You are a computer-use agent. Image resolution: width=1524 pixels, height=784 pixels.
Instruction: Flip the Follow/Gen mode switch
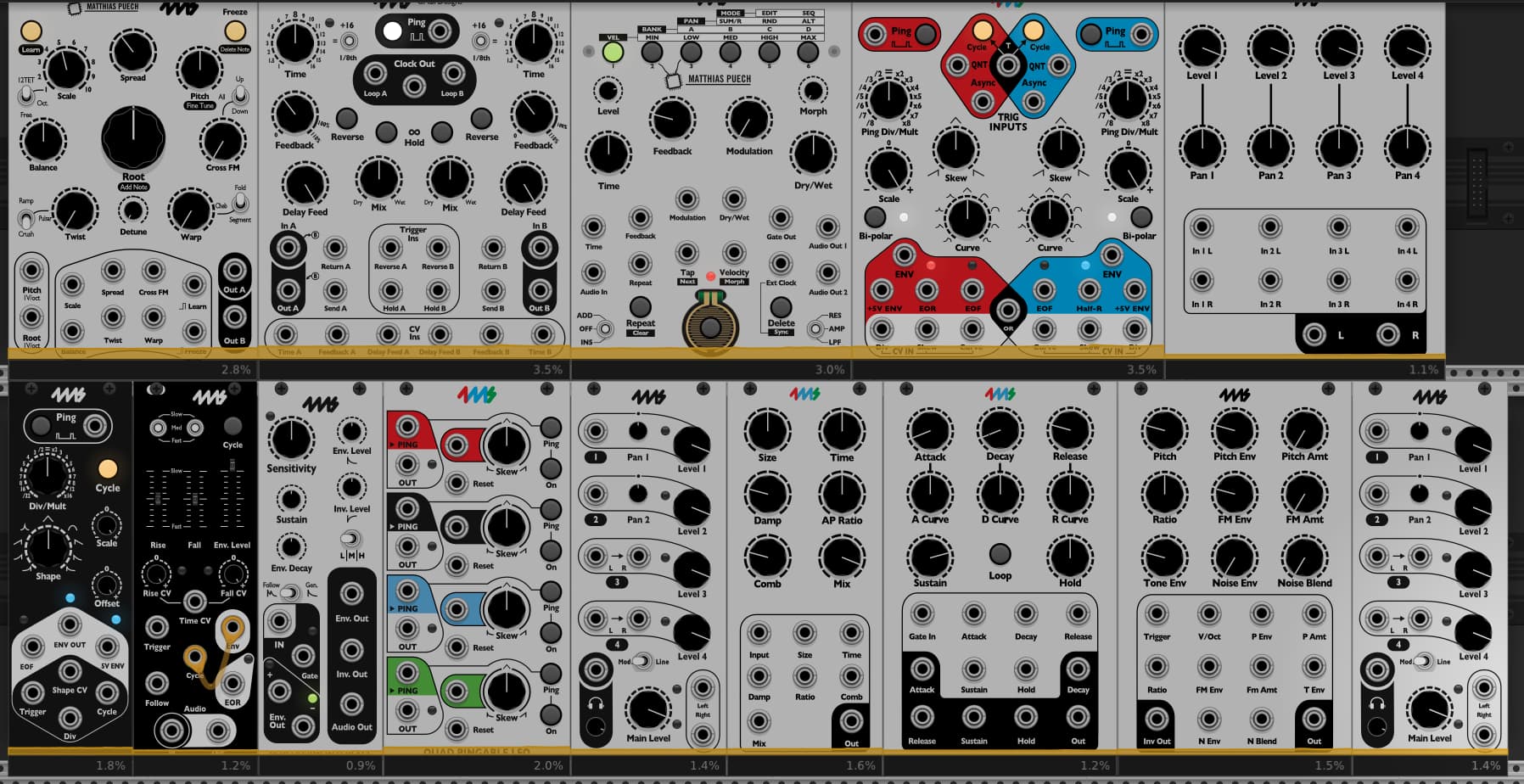[x=289, y=591]
